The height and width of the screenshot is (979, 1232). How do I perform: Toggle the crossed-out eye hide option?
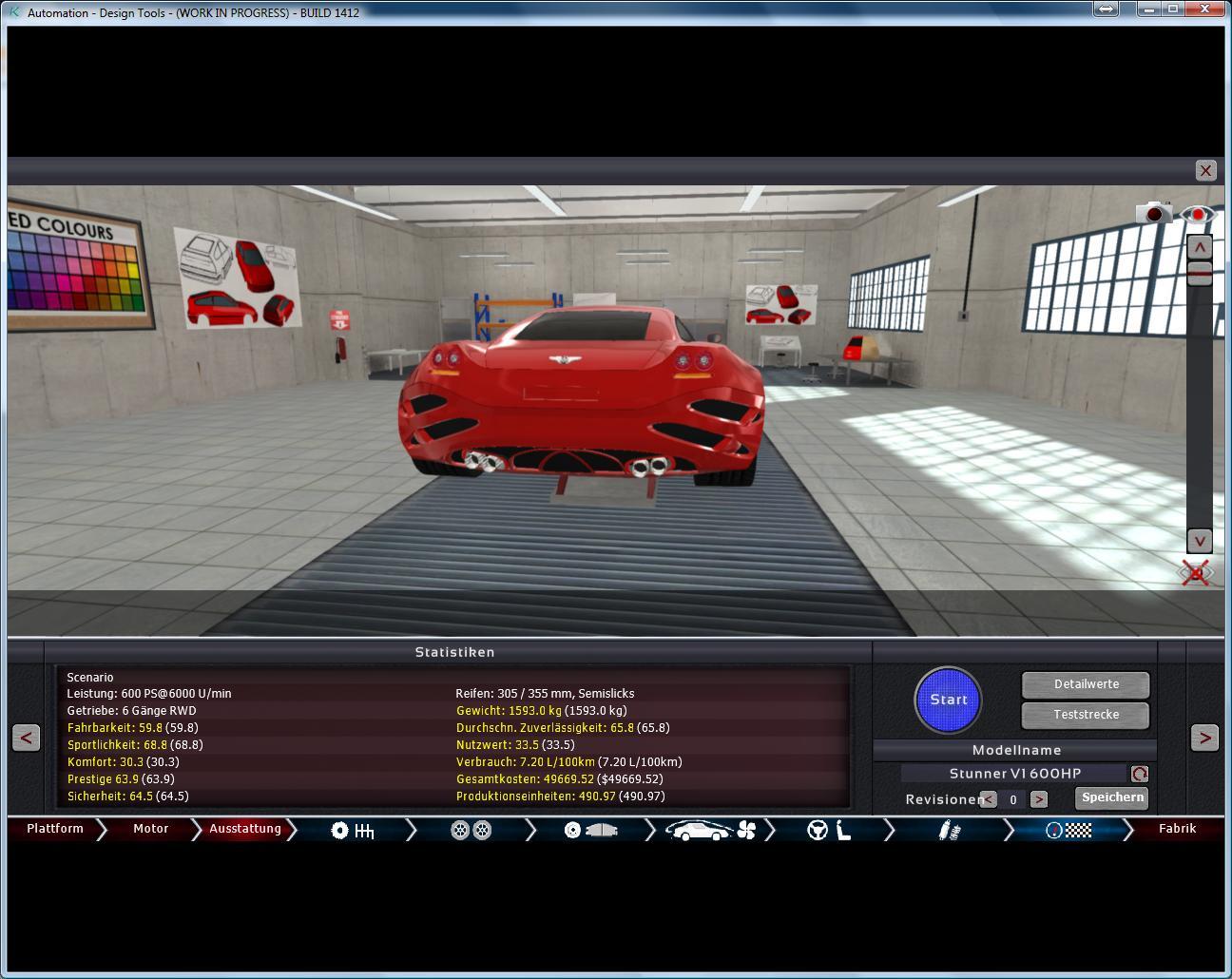pos(1196,572)
